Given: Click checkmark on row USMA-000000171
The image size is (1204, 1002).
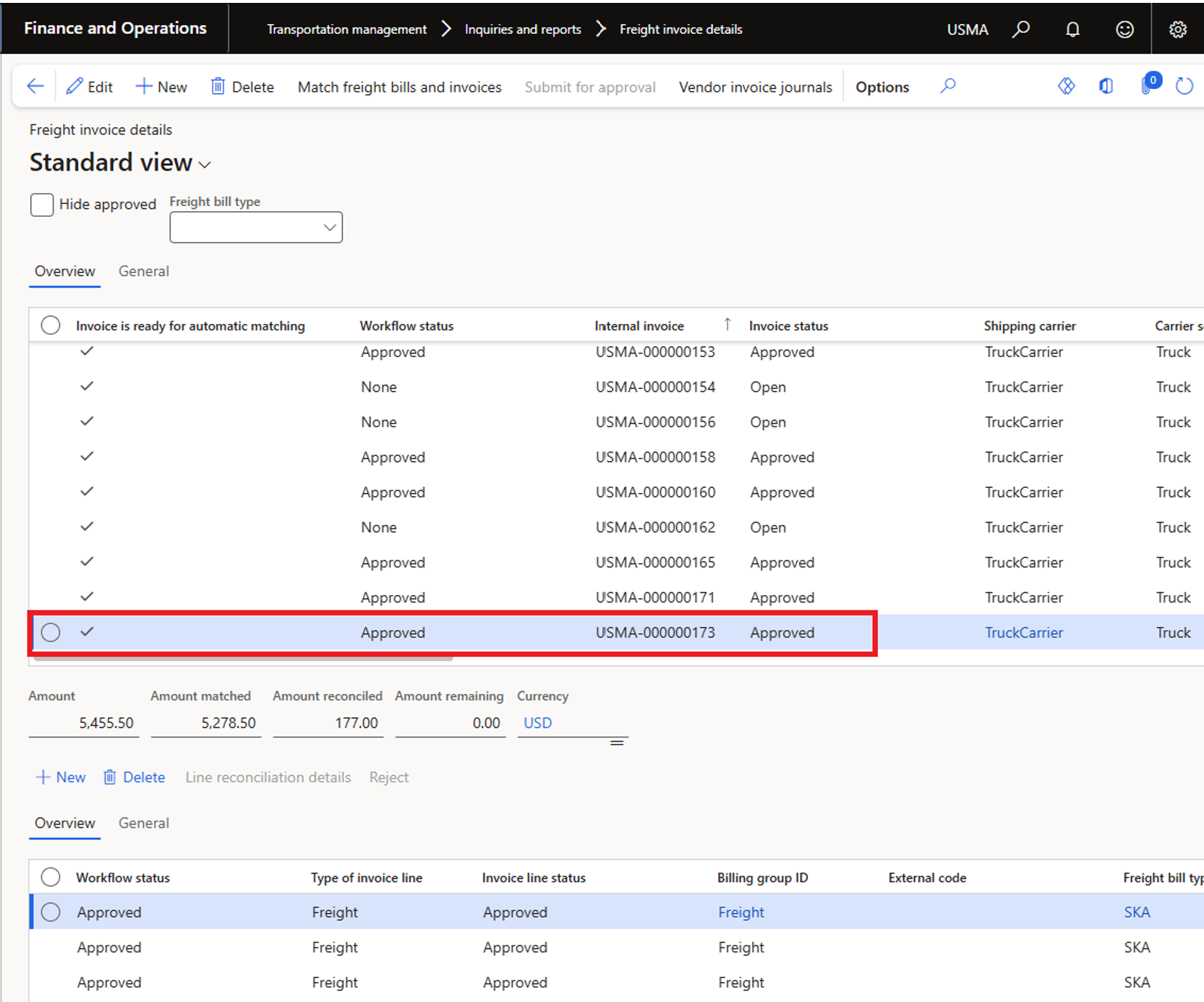Looking at the screenshot, I should (x=87, y=596).
